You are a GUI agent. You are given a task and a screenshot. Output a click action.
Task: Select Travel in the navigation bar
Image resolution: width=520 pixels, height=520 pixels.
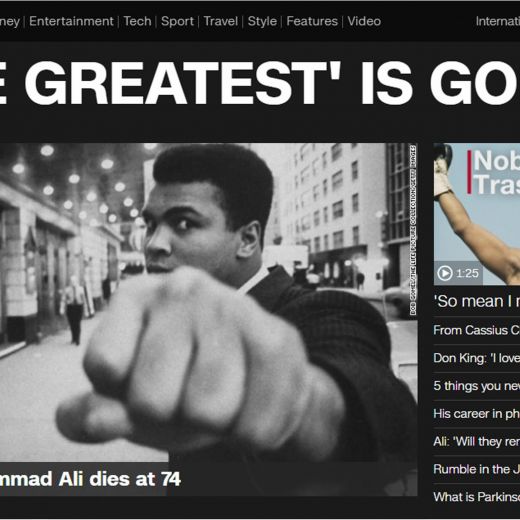coord(221,21)
